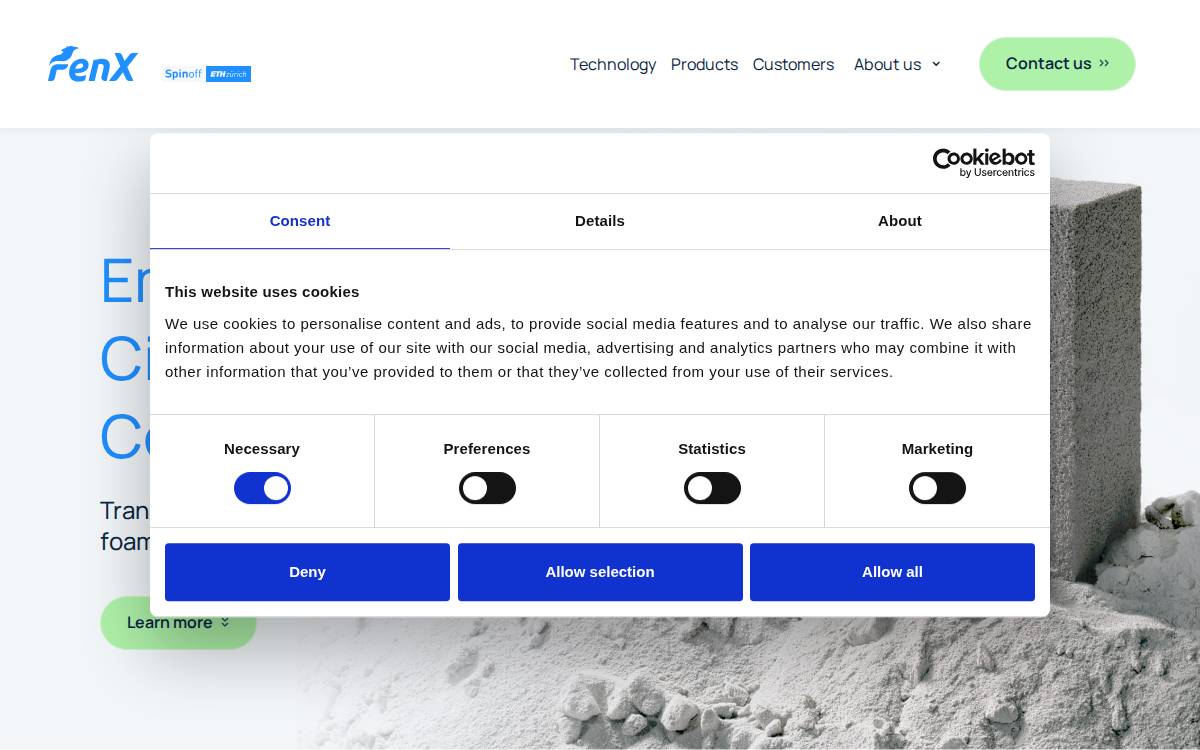Open the Products nav link
This screenshot has height=750, width=1200.
pos(704,64)
